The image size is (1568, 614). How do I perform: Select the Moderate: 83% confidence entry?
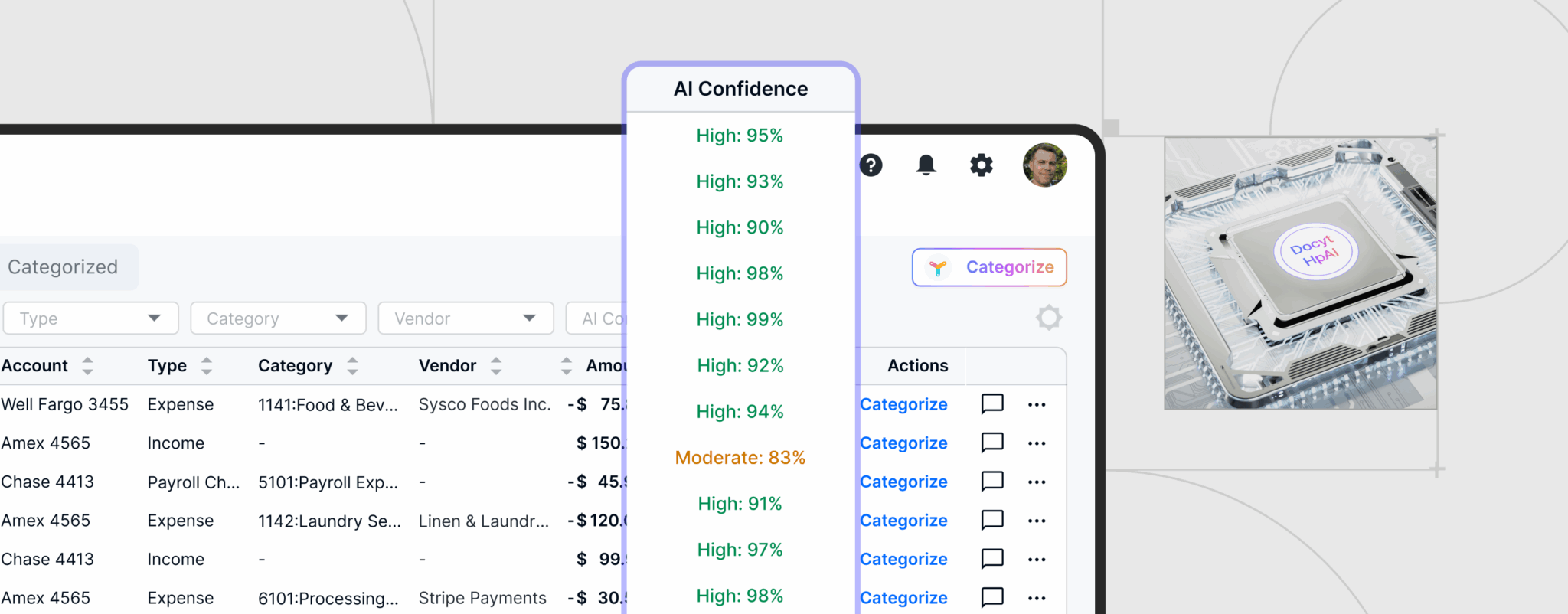pos(740,457)
